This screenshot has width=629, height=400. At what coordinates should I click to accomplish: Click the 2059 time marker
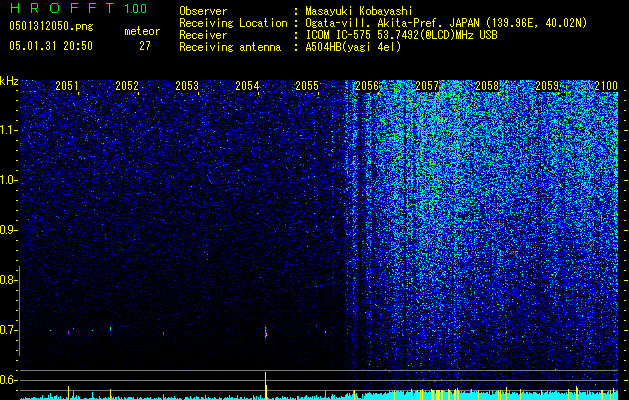point(547,86)
